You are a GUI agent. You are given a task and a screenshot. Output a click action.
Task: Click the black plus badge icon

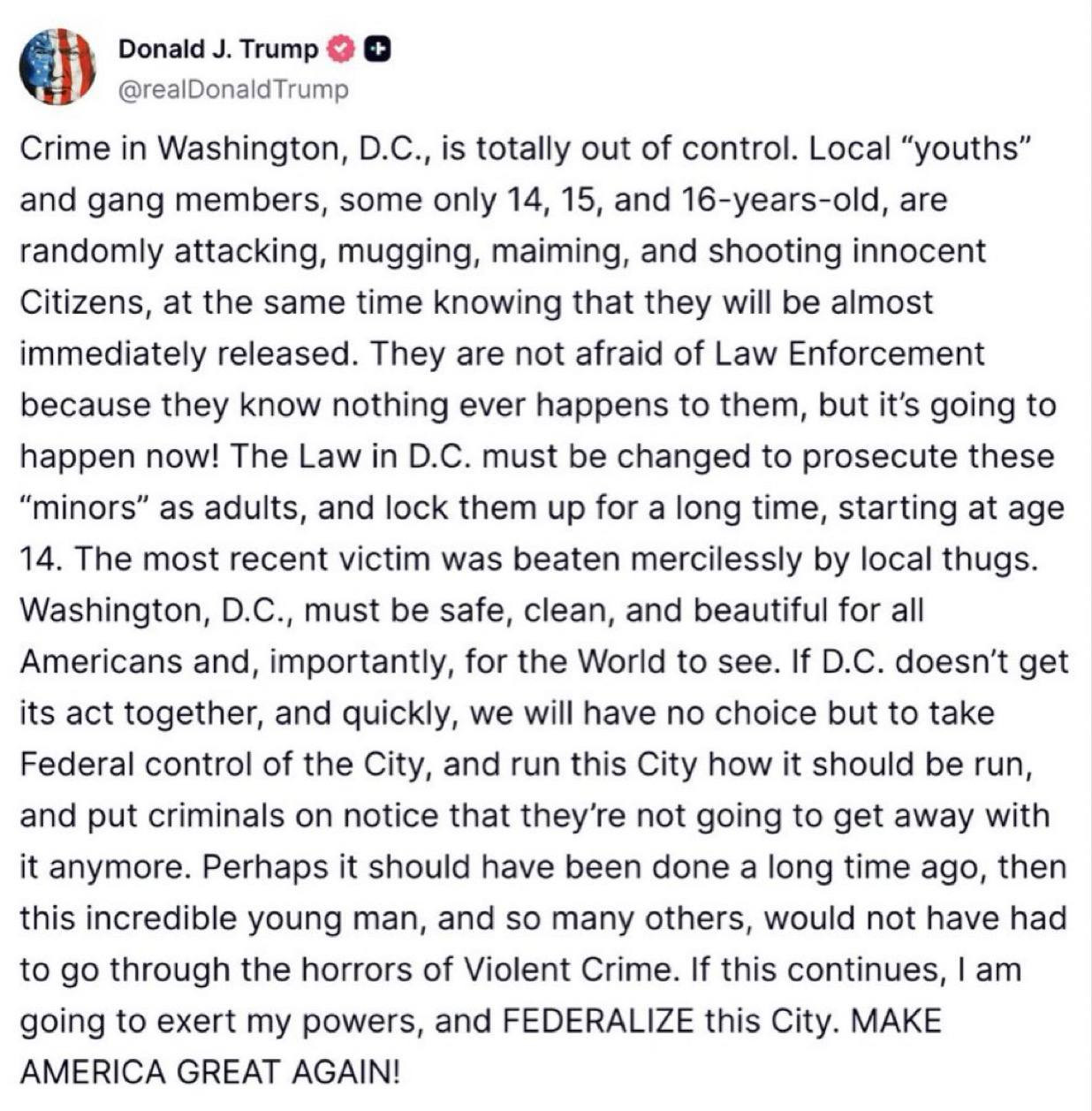(377, 49)
